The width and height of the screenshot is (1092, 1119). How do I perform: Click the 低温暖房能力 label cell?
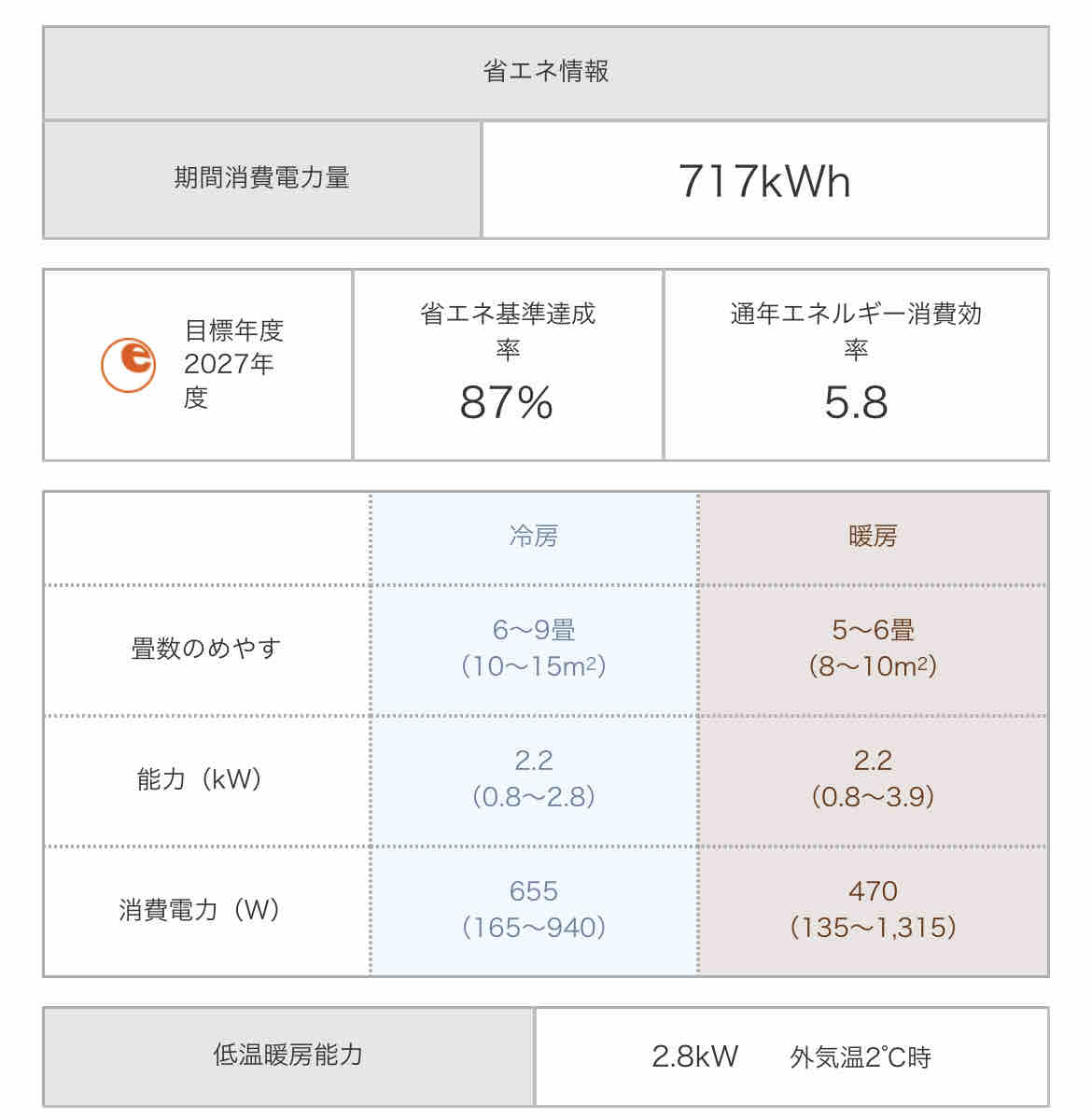tap(288, 1056)
